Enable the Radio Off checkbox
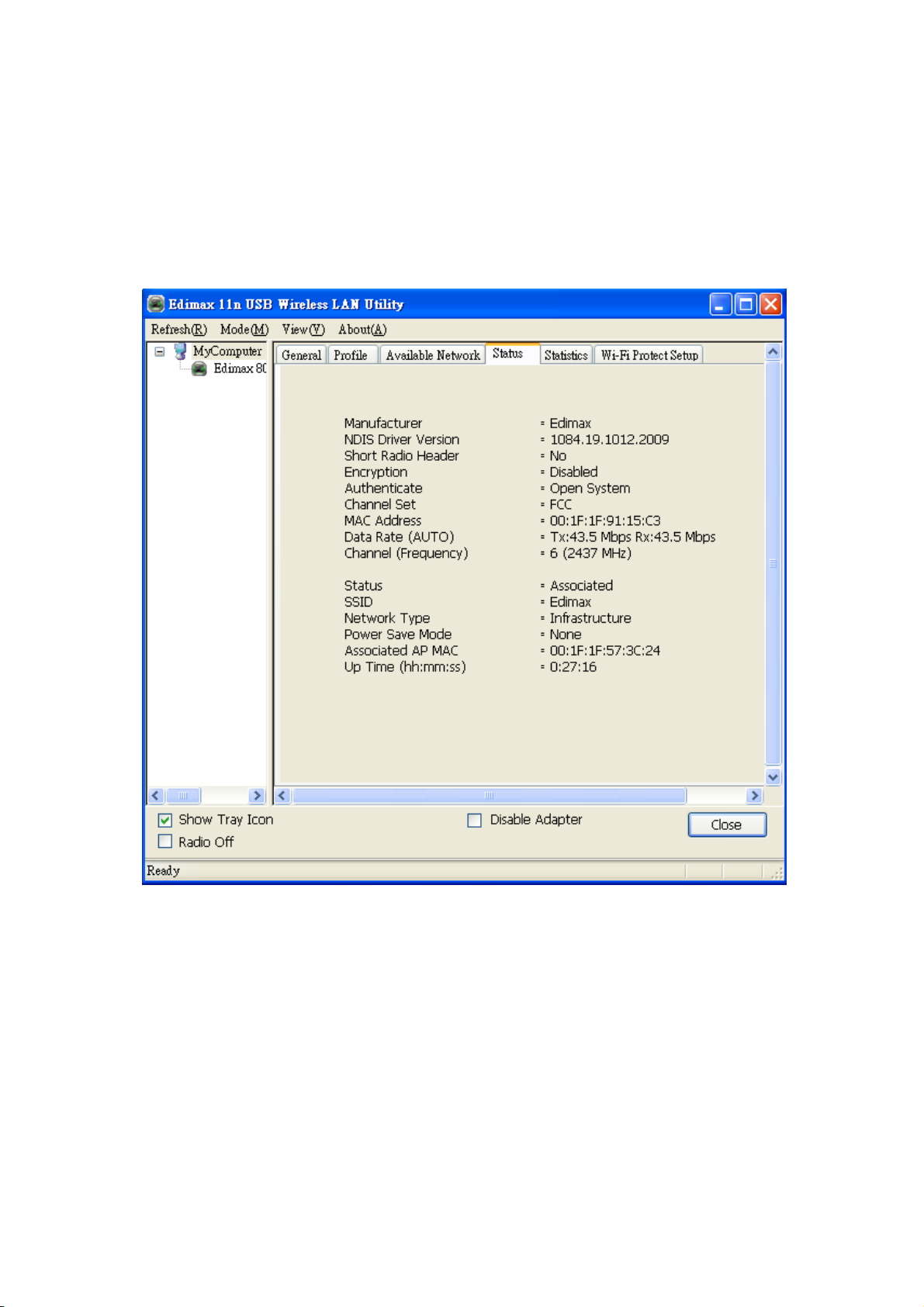 [165, 842]
